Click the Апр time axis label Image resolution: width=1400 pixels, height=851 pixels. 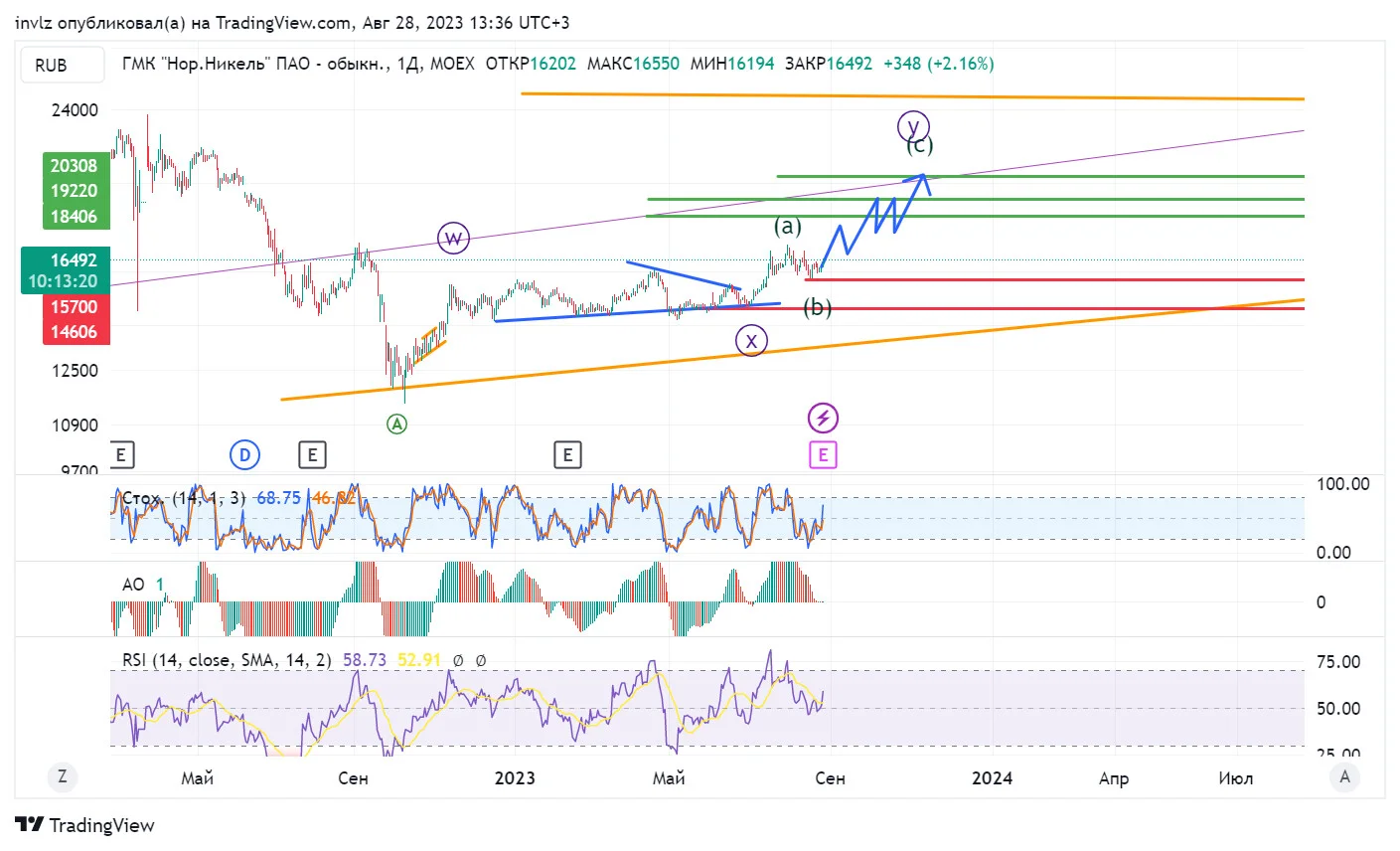1114,778
